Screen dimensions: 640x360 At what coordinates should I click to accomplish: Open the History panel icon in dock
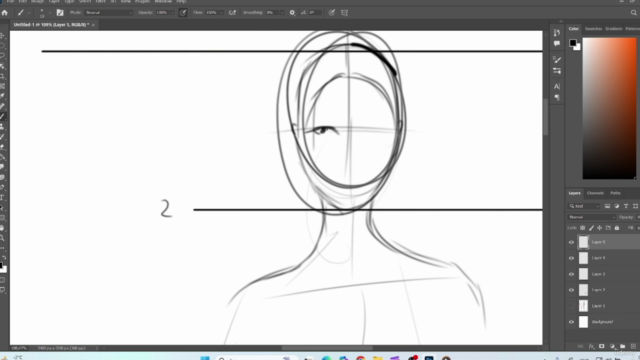tap(557, 33)
